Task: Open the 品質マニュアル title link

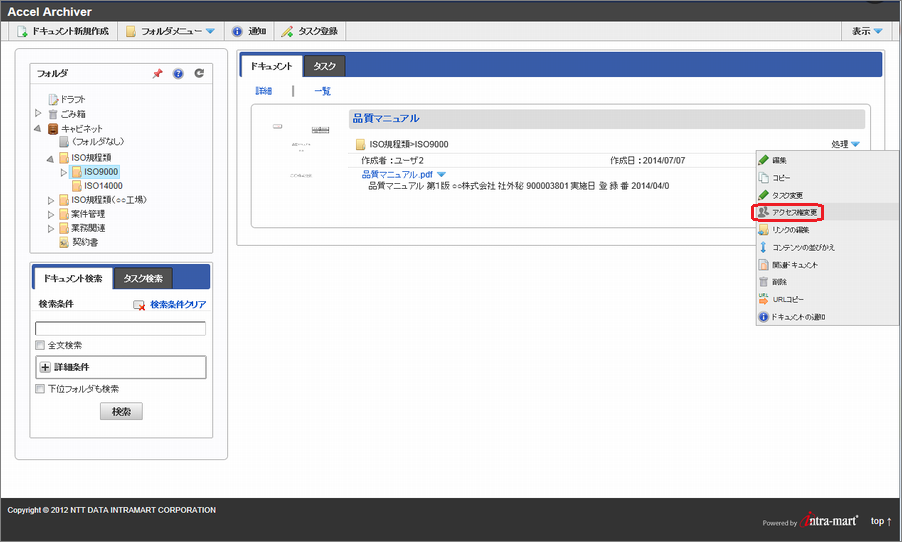Action: click(385, 119)
